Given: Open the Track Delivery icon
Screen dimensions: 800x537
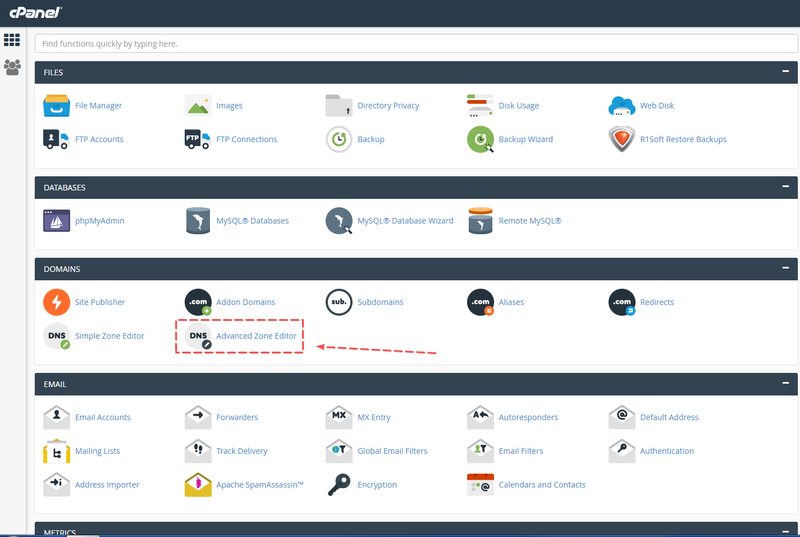Looking at the screenshot, I should 198,451.
